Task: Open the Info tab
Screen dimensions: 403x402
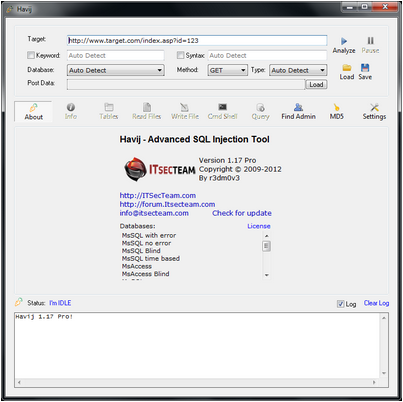Action: [71, 112]
